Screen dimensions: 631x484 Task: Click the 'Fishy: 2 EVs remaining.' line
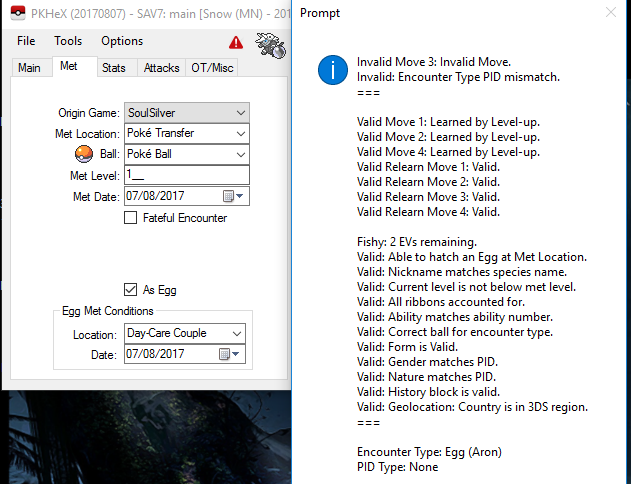(417, 242)
